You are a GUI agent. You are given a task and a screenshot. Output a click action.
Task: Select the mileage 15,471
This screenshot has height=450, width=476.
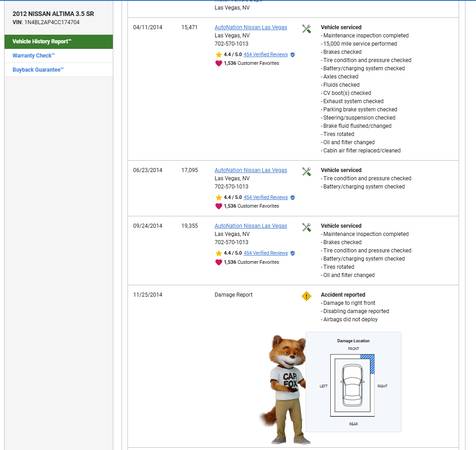pos(189,27)
